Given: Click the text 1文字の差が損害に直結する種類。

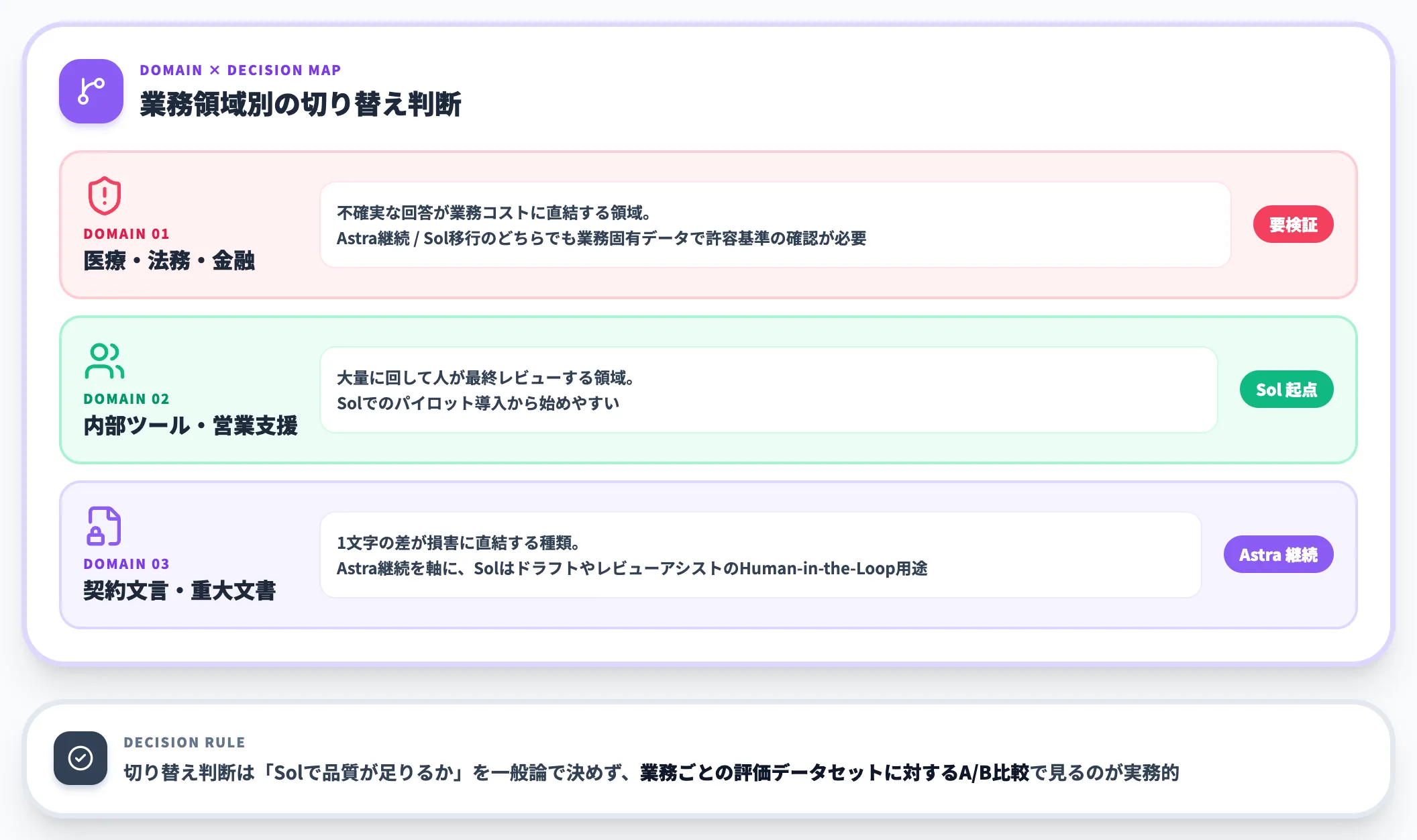Looking at the screenshot, I should click(458, 543).
